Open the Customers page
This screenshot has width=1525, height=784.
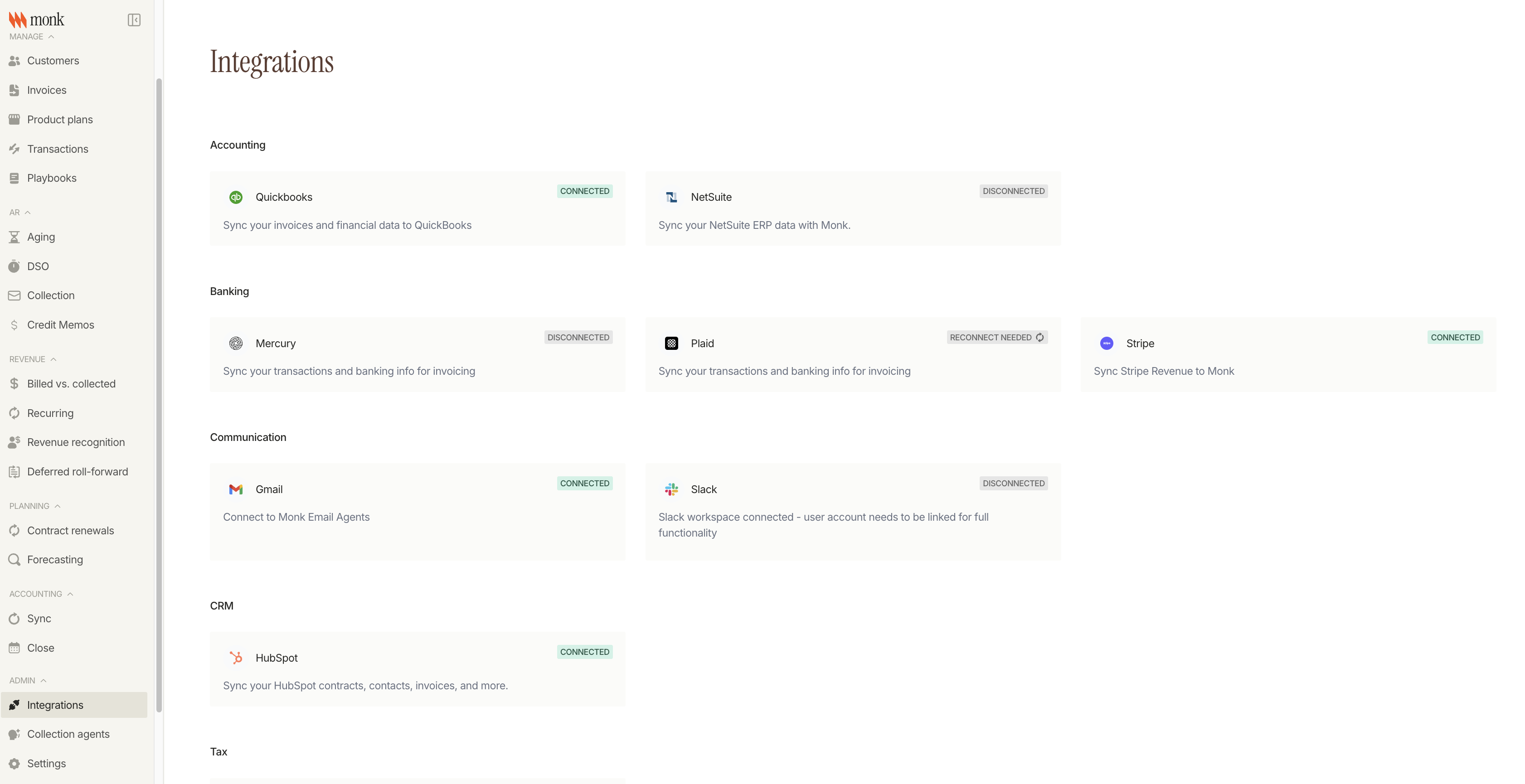point(53,61)
